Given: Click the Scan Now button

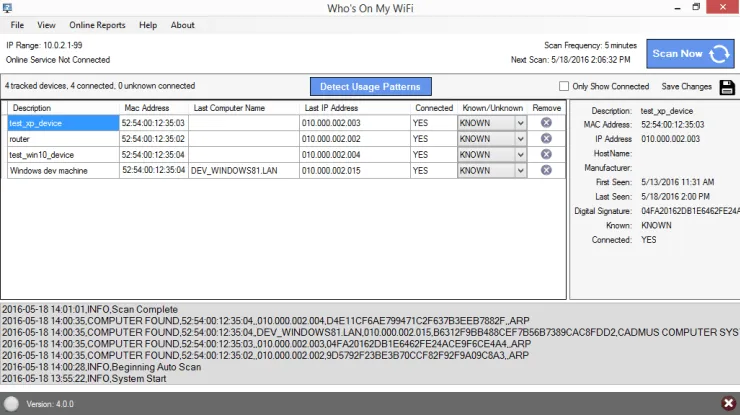Looking at the screenshot, I should tap(690, 54).
